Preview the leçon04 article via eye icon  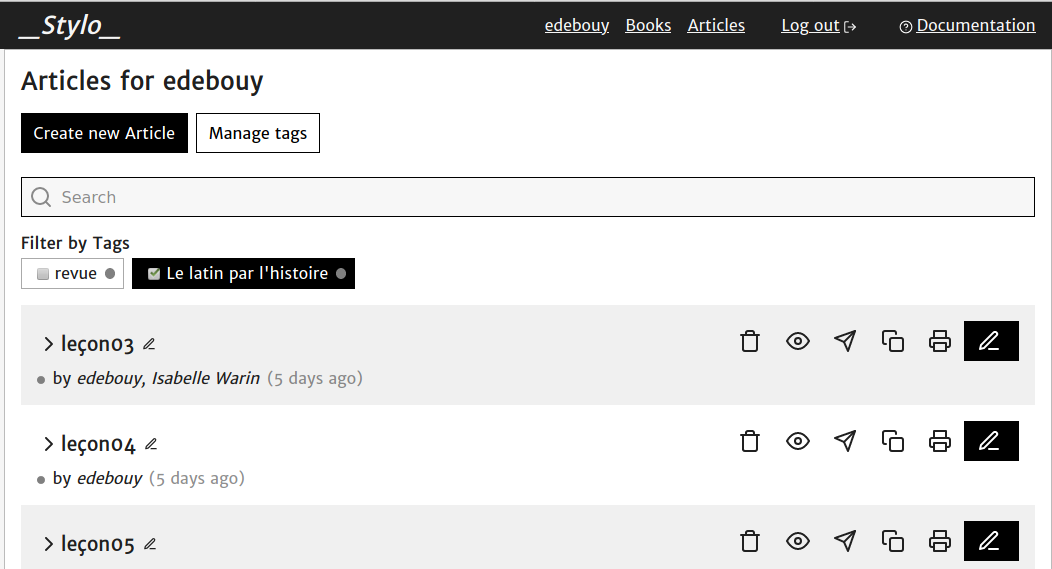click(x=798, y=441)
